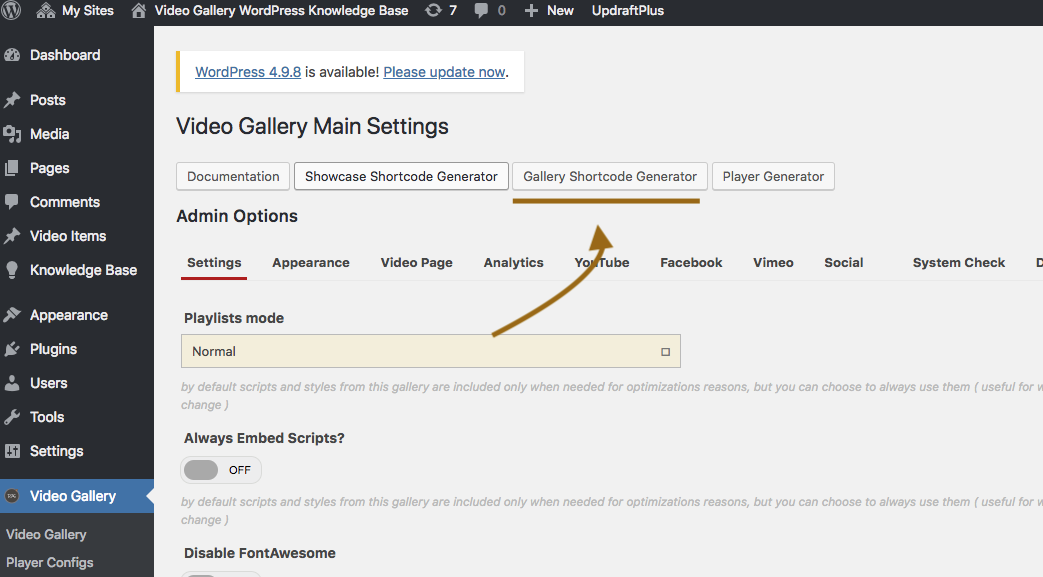Select Video Gallery main sidebar item
The height and width of the screenshot is (577, 1043).
pyautogui.click(x=73, y=496)
